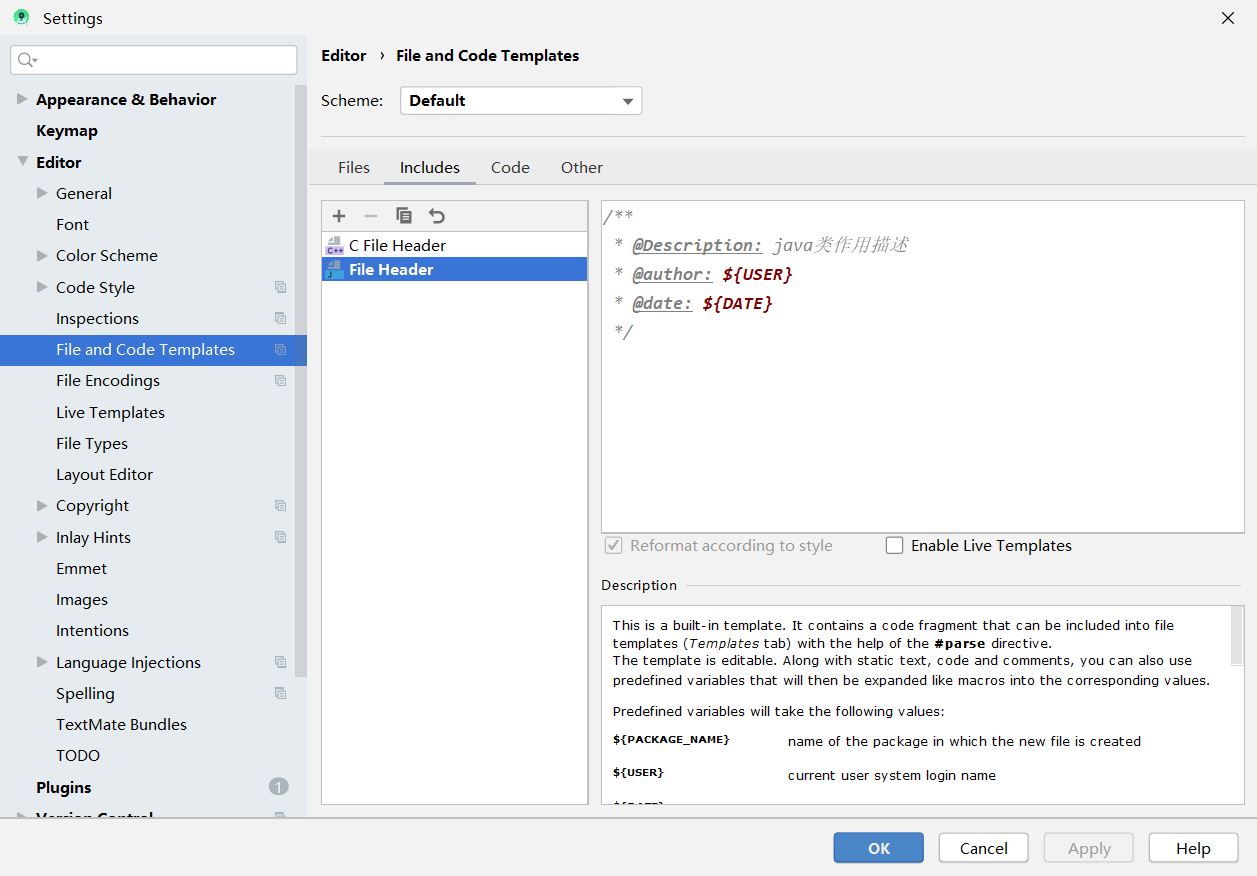1257x876 pixels.
Task: Toggle Reformat according to style checkbox
Action: pos(614,546)
